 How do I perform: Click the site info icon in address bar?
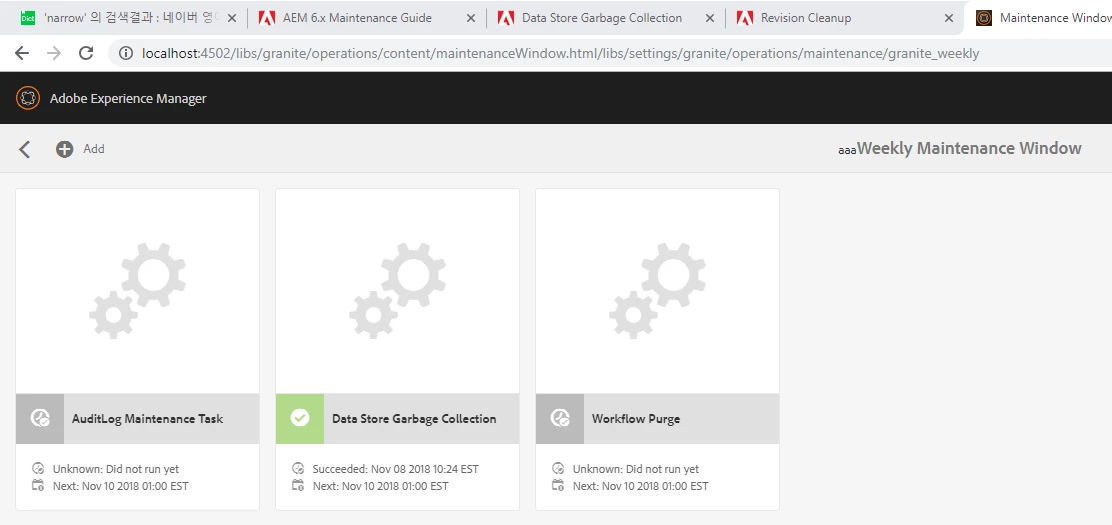tap(126, 53)
